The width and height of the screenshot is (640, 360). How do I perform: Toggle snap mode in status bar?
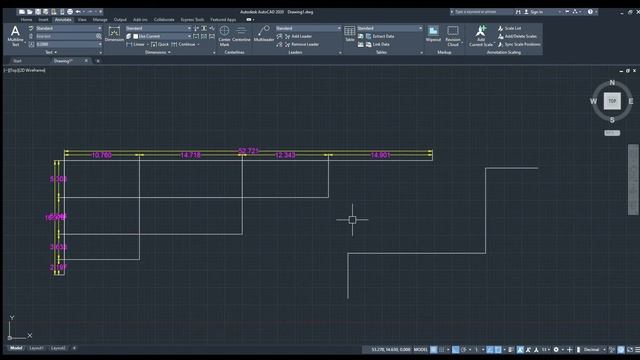(442, 349)
